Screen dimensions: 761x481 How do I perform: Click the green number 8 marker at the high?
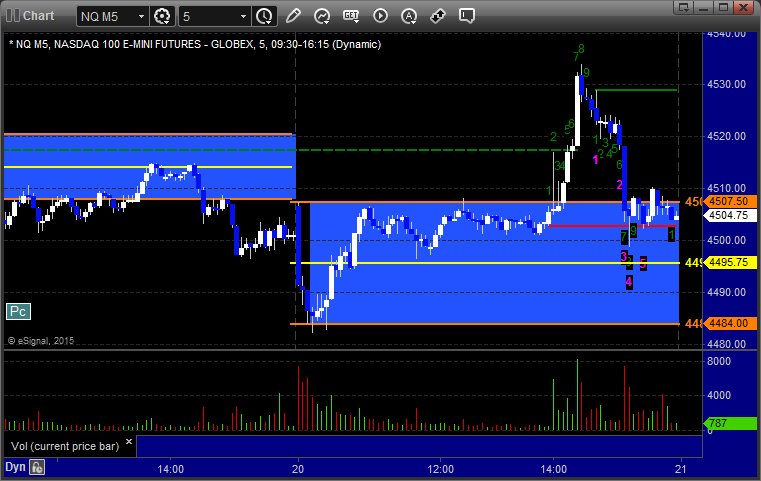[x=581, y=49]
